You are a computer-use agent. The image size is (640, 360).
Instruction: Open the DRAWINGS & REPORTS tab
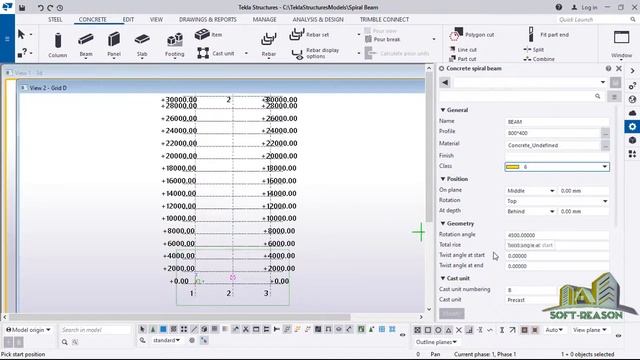[x=207, y=20]
